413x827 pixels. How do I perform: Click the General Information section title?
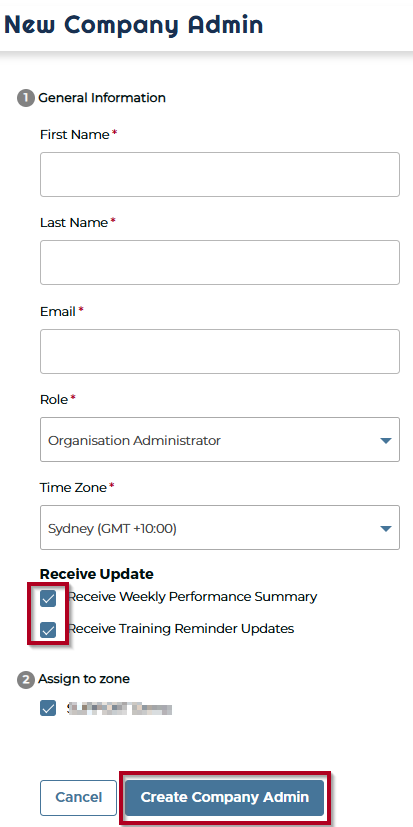click(102, 98)
